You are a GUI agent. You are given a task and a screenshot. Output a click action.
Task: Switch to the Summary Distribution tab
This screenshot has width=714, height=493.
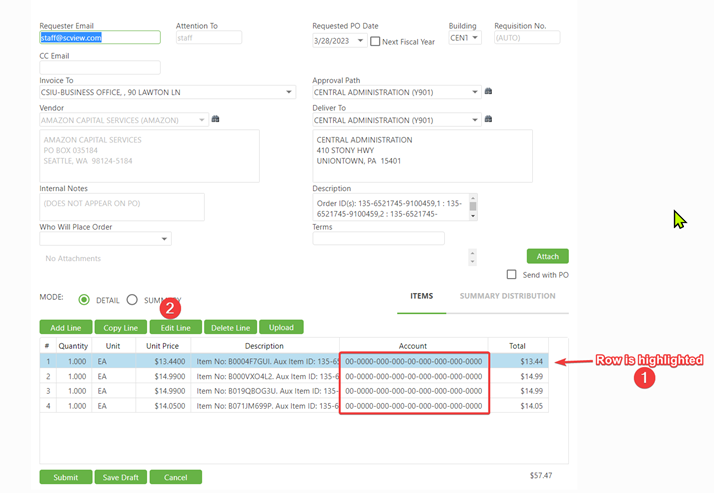coord(506,296)
